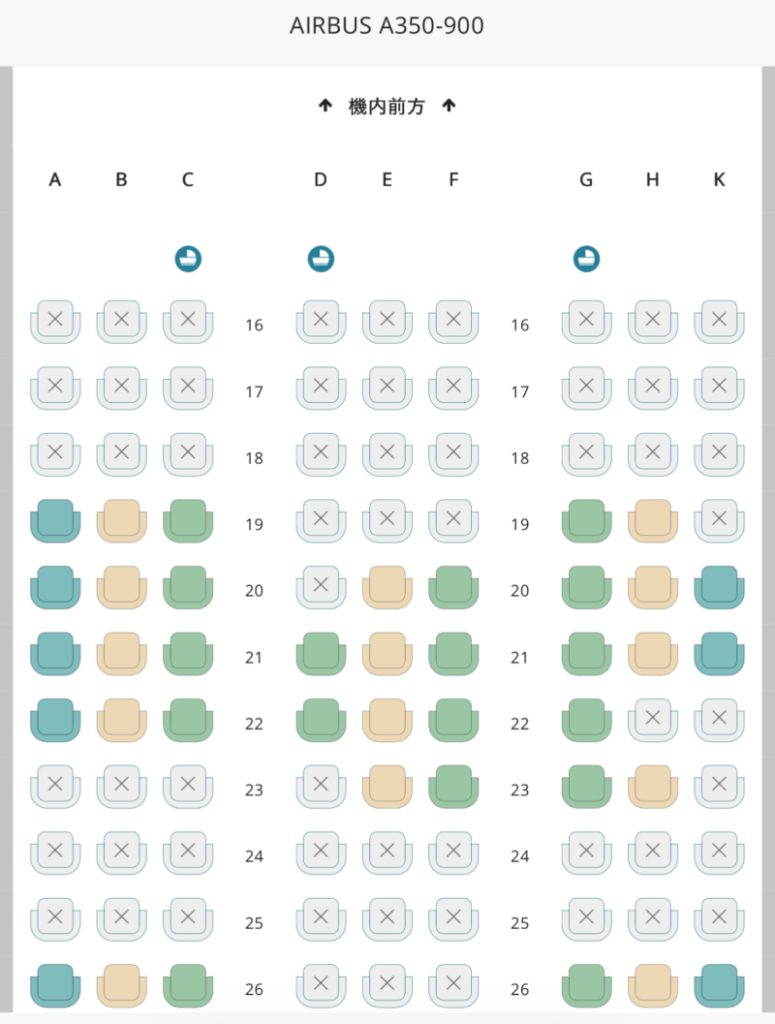Select window seat 26K

719,985
